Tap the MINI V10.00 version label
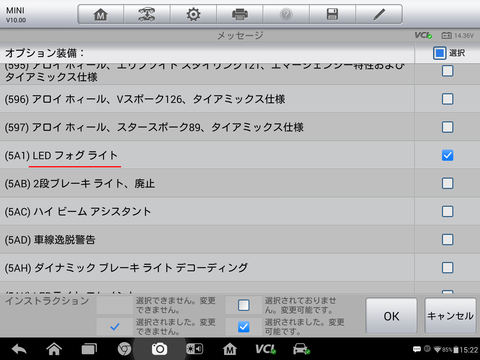This screenshot has width=480, height=360. pos(16,15)
